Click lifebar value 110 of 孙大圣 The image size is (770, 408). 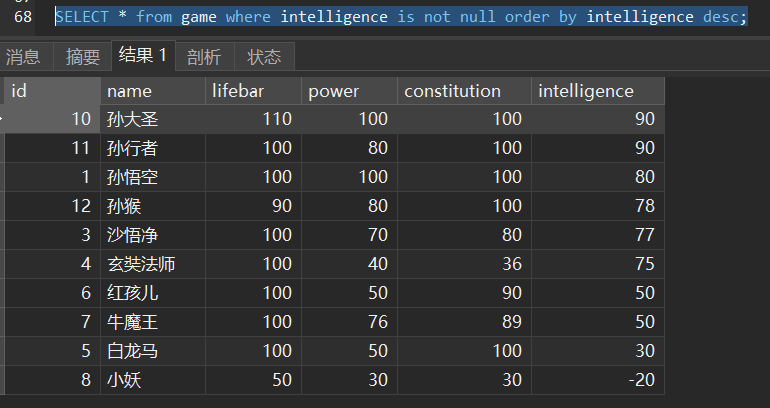pyautogui.click(x=253, y=119)
